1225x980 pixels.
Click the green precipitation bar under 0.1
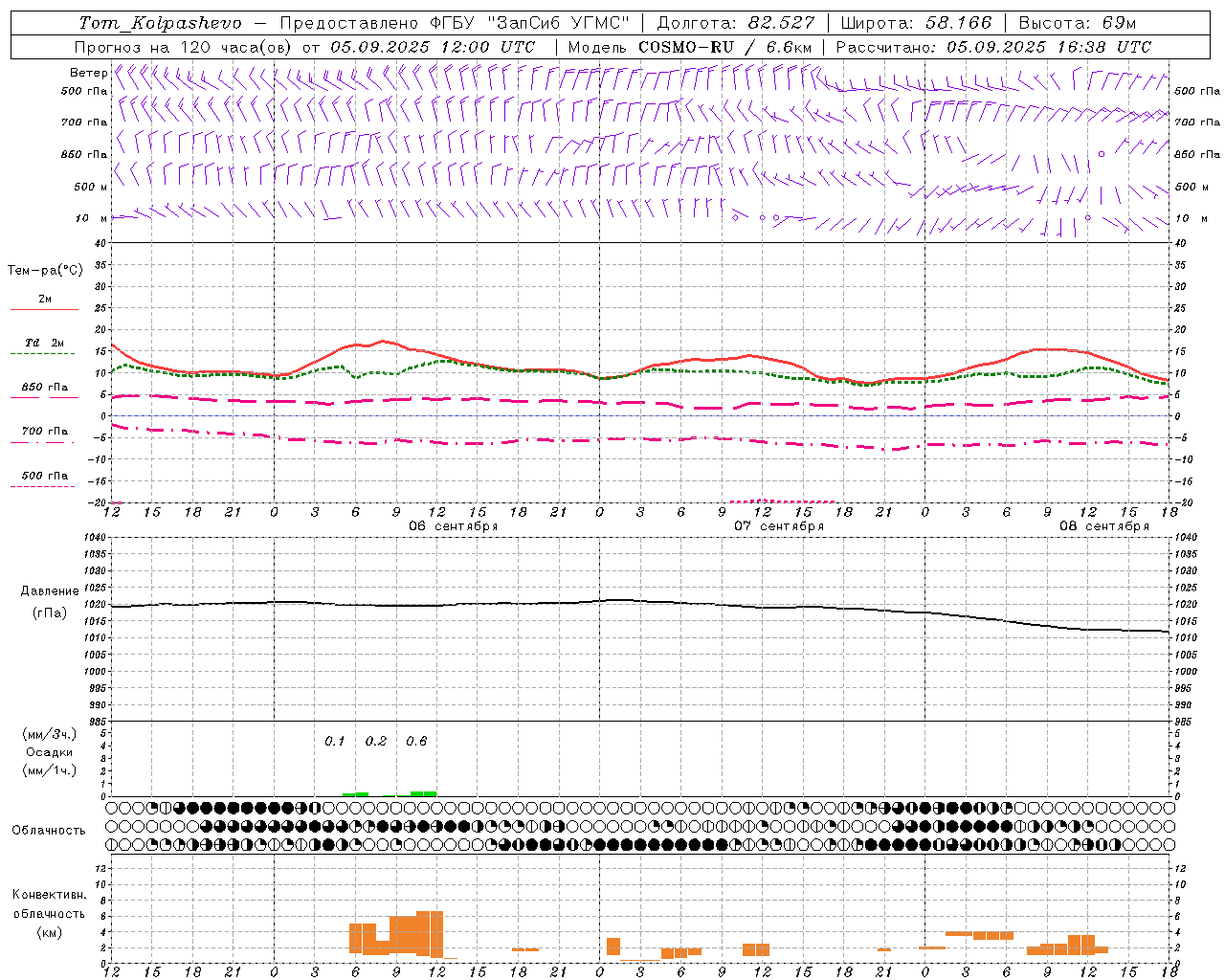coord(355,793)
